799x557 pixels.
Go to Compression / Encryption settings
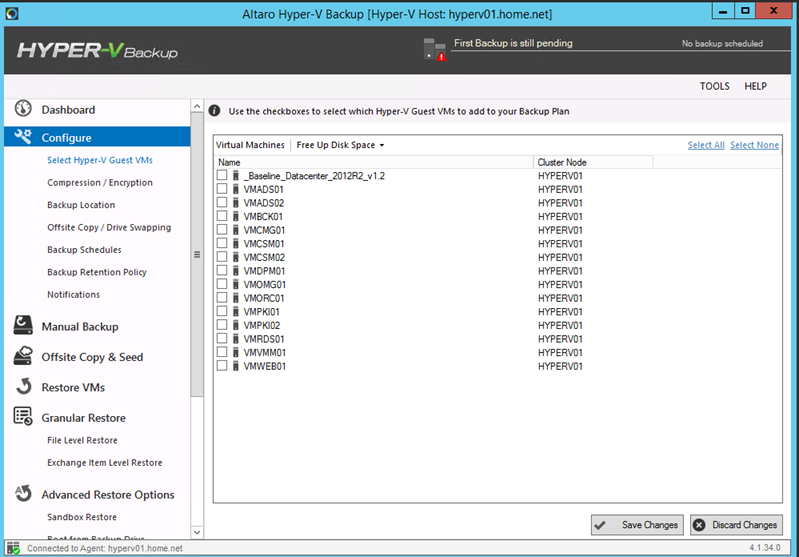pos(100,182)
